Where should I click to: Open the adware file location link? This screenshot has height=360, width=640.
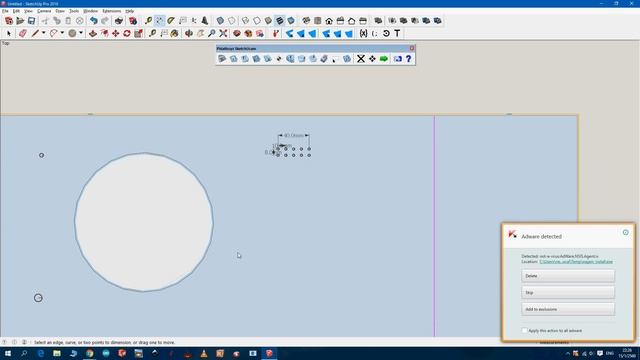576,262
